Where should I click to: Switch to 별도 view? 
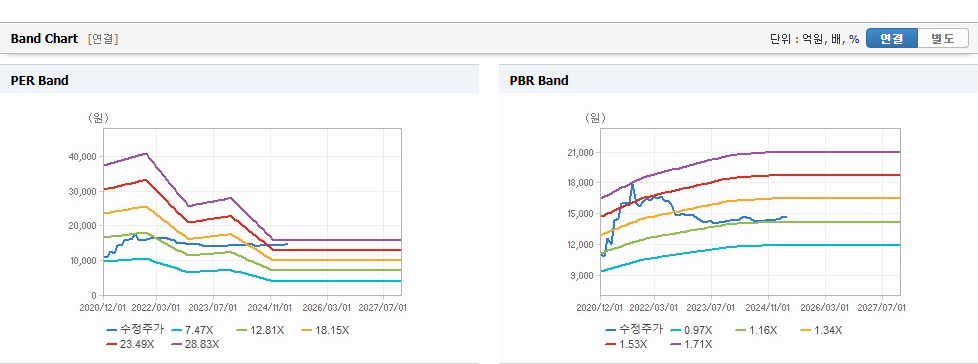click(x=942, y=39)
